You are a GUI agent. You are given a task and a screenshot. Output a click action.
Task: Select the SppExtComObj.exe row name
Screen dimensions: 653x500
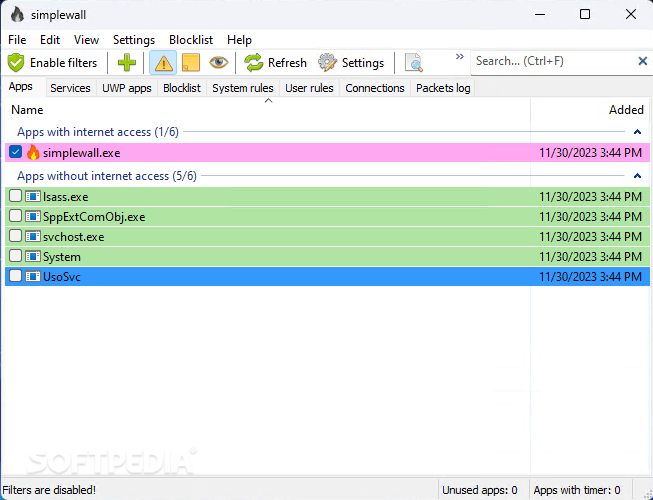[x=94, y=217]
